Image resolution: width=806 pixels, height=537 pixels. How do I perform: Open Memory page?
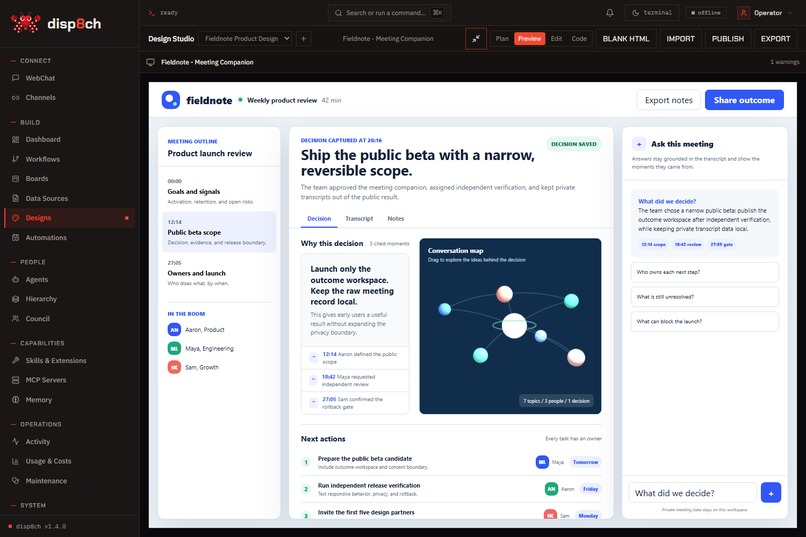[x=69, y=400]
